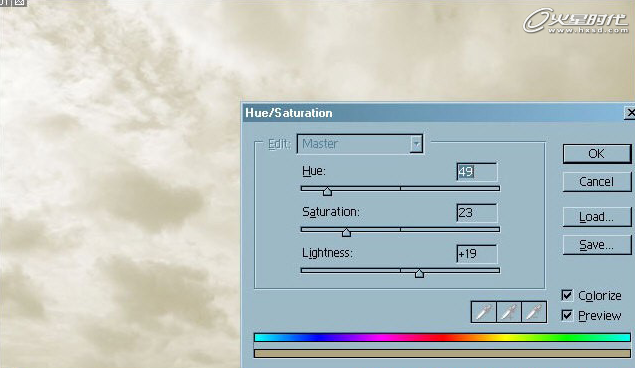This screenshot has width=635, height=368.
Task: Click the Lightness value field
Action: click(x=477, y=254)
